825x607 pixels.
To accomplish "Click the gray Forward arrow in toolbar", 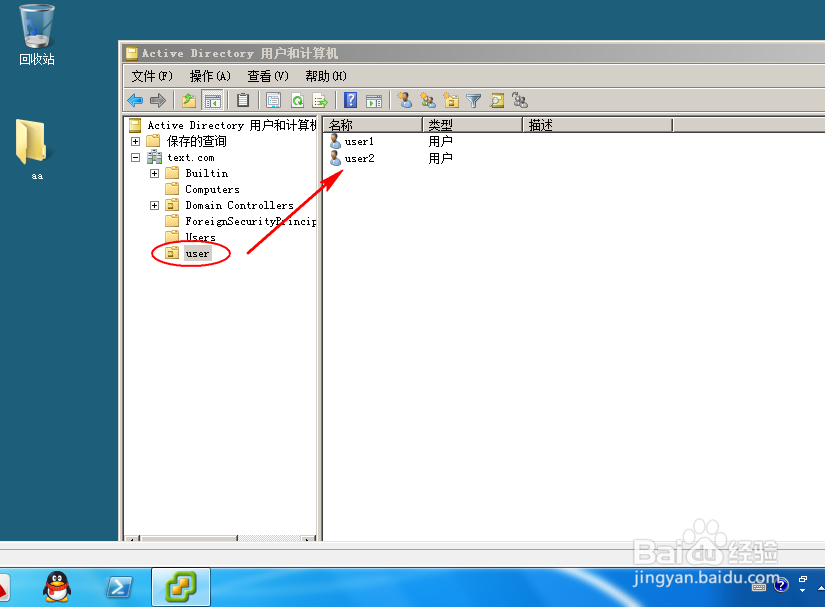I will coord(158,100).
